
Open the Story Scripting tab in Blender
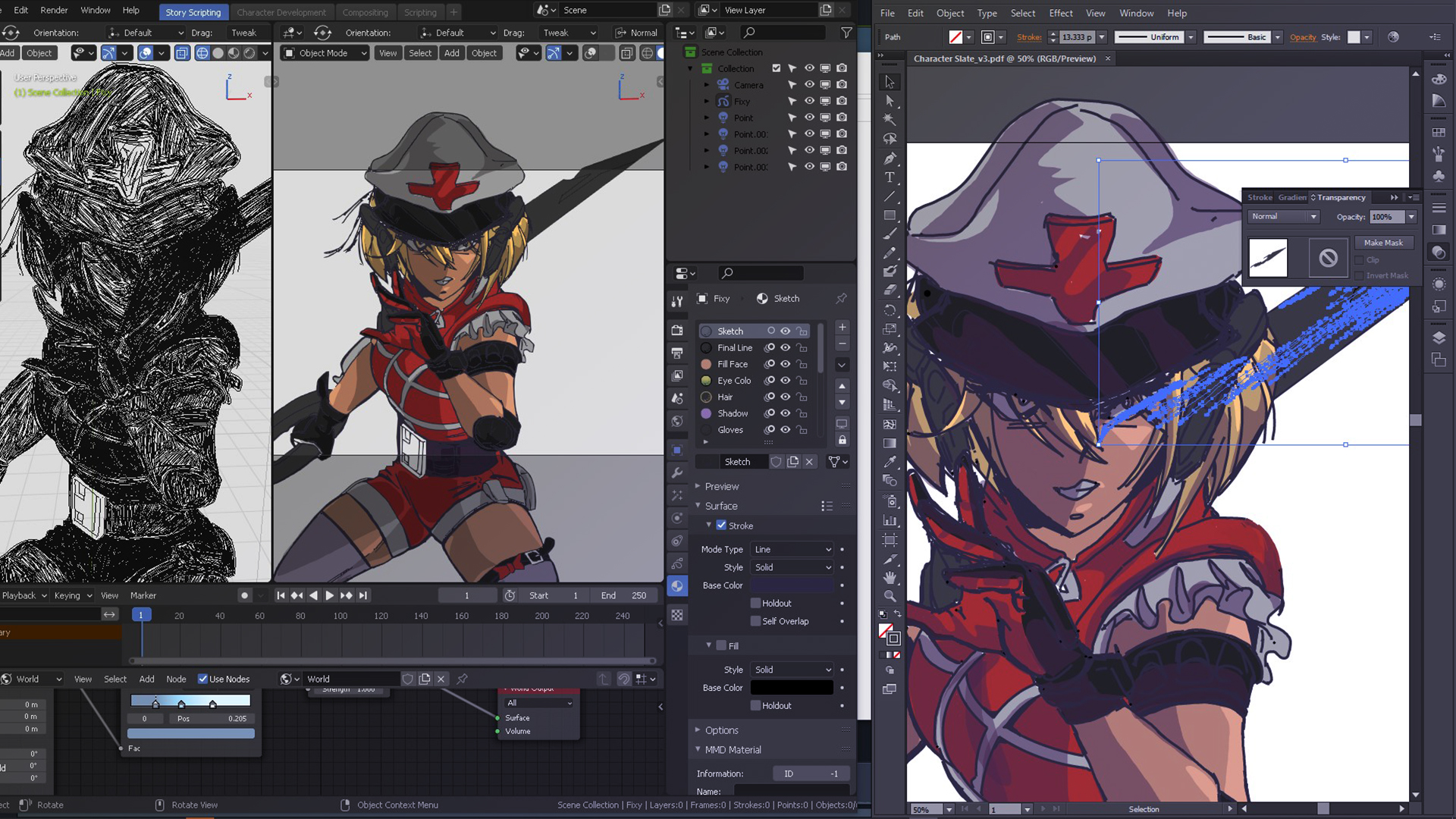[x=194, y=11]
